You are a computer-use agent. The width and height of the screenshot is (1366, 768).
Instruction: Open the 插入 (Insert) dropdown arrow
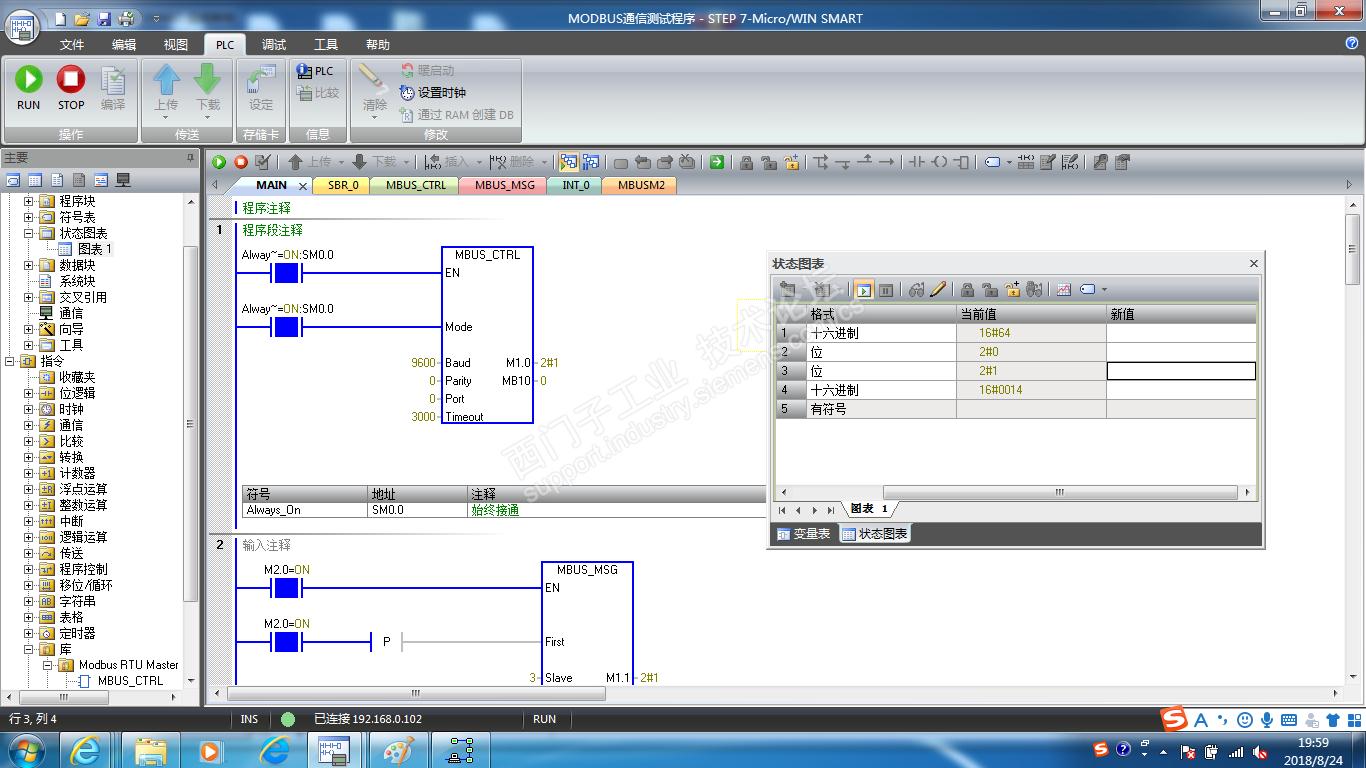point(479,162)
